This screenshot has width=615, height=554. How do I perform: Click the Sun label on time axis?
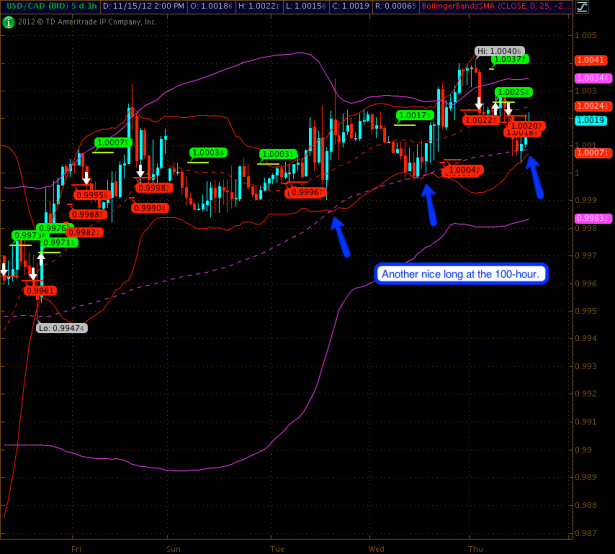173,549
